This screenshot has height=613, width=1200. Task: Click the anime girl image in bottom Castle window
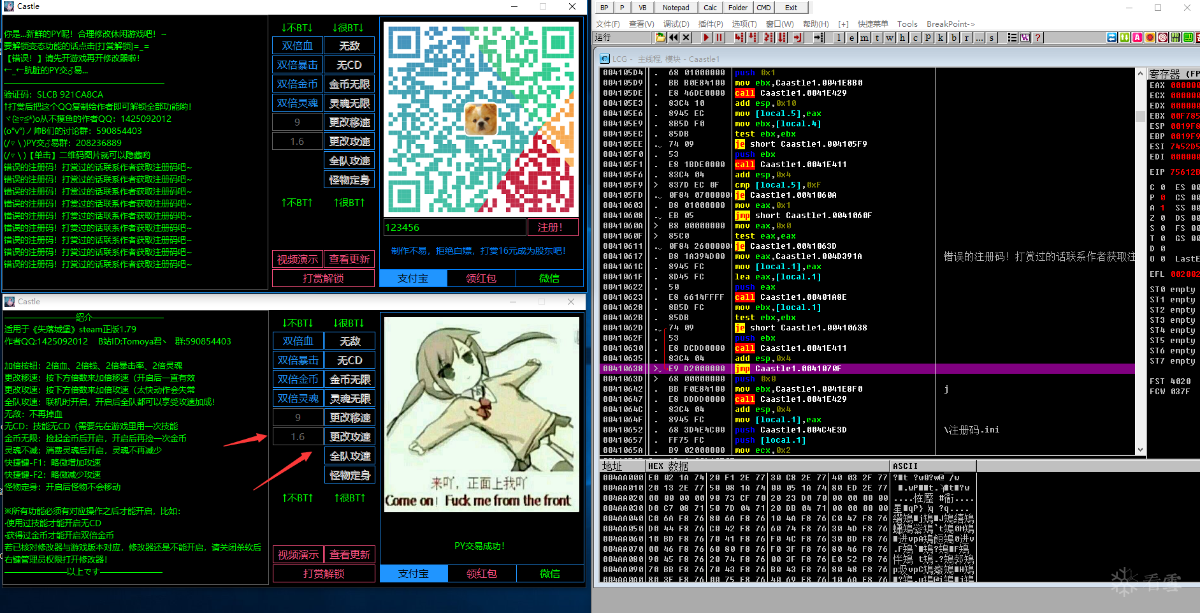(x=480, y=415)
